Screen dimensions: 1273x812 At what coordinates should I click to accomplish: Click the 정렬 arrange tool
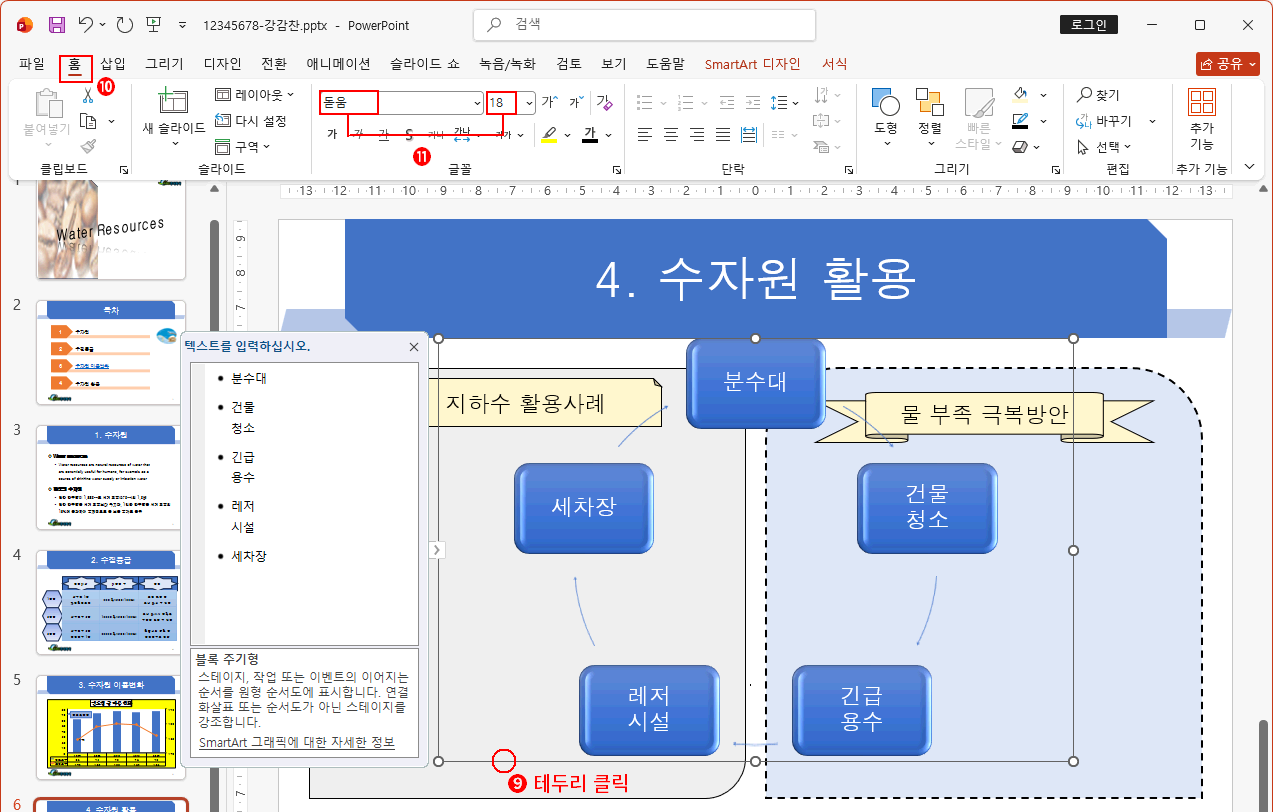pyautogui.click(x=930, y=110)
